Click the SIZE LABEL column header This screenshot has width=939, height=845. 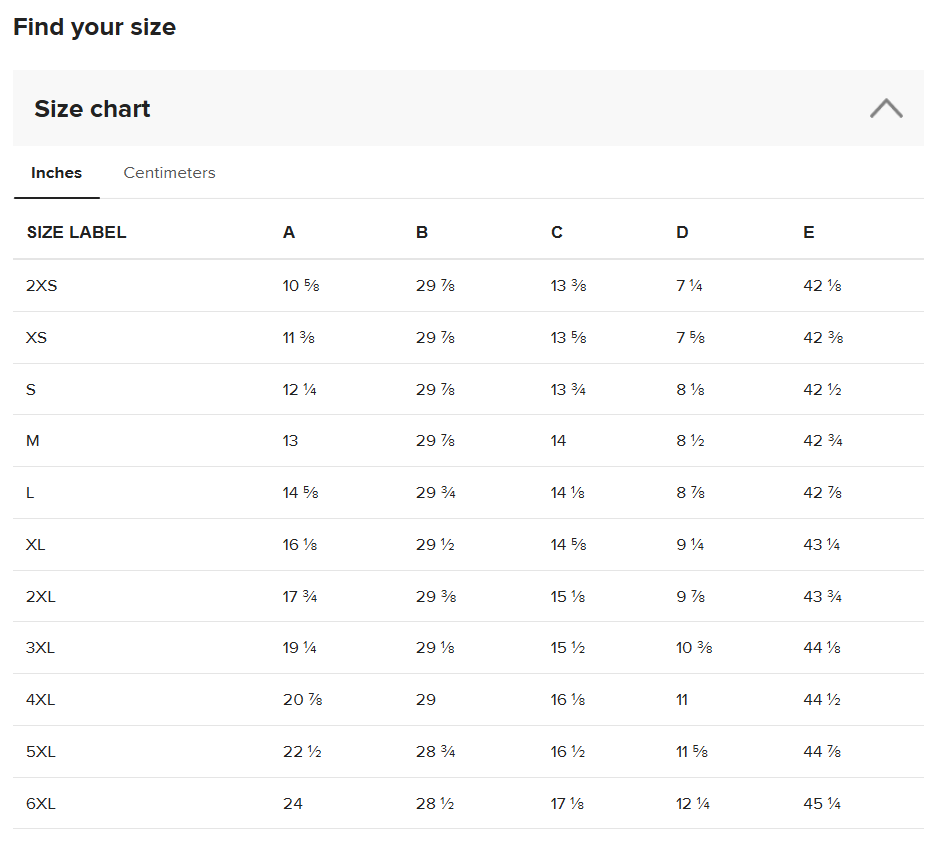tap(76, 233)
